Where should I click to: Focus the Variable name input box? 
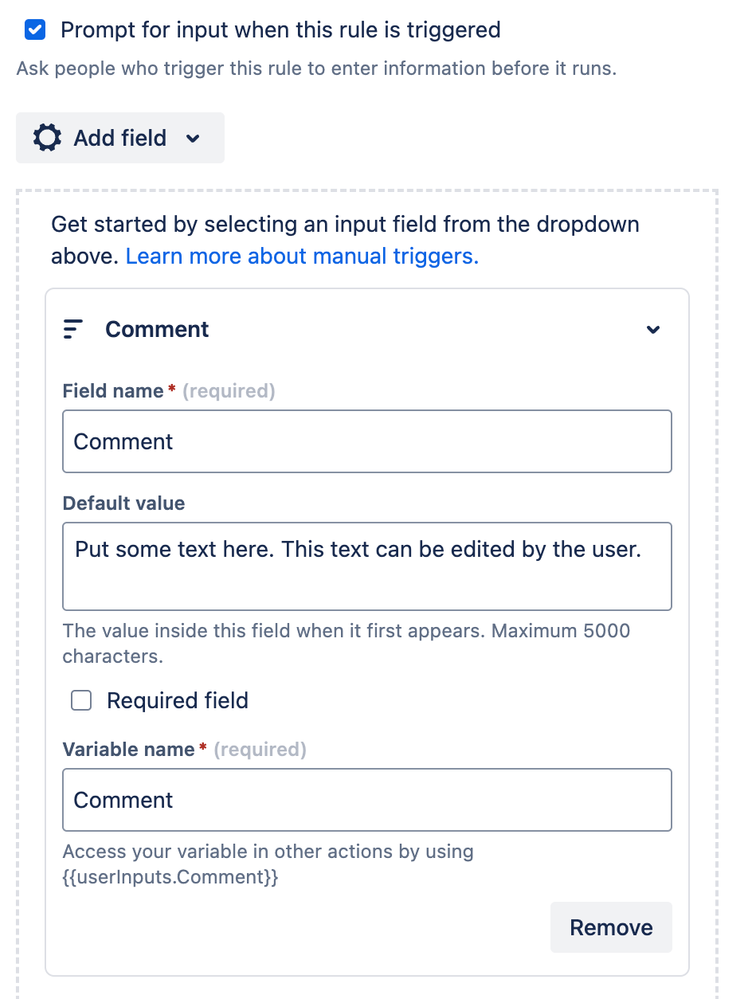367,800
